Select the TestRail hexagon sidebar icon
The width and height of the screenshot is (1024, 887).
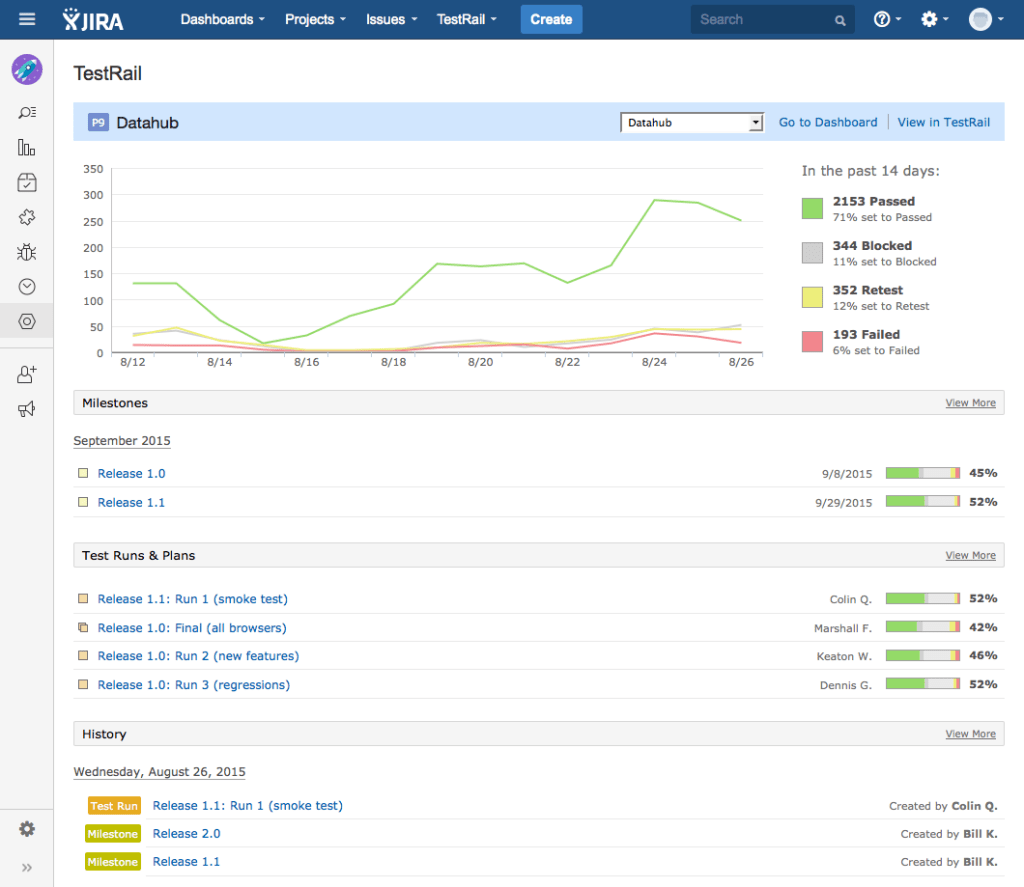(x=27, y=321)
